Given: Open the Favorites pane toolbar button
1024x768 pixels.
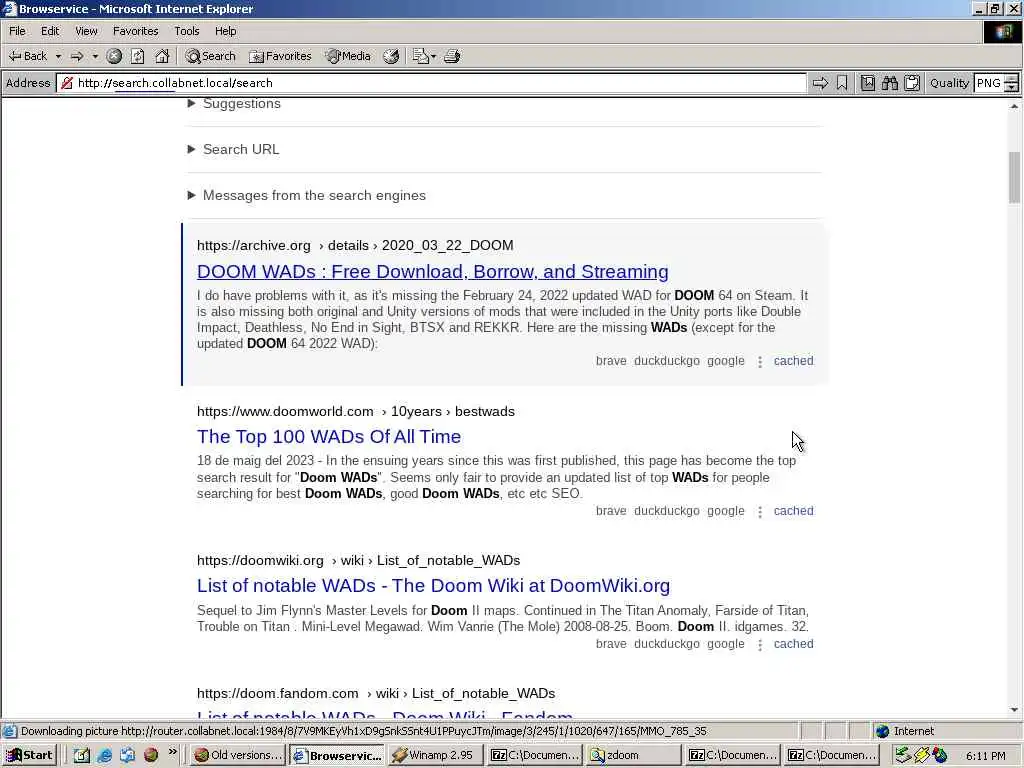Looking at the screenshot, I should click(280, 56).
